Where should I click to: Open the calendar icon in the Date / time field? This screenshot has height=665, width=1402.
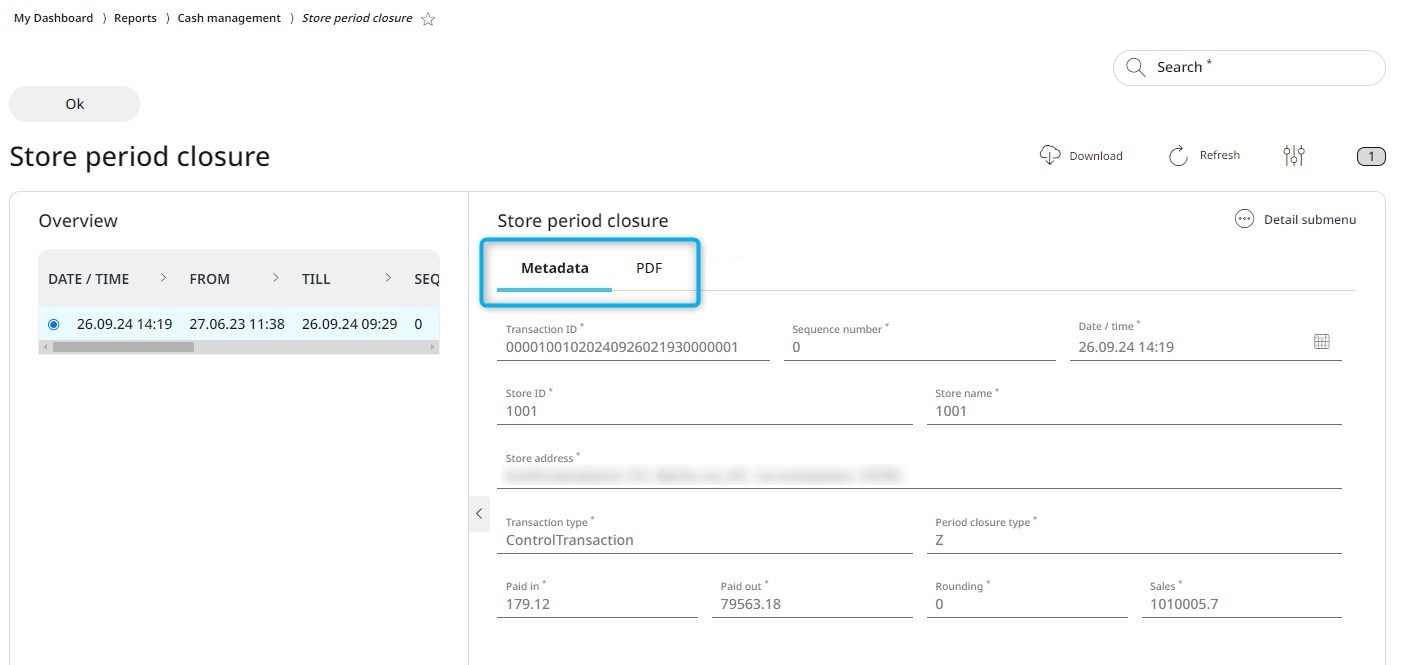(x=1321, y=342)
